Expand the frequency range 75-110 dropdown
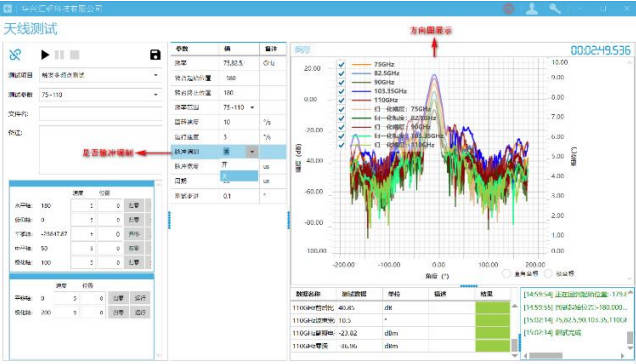Viewport: 636px width, 364px height. pyautogui.click(x=252, y=108)
